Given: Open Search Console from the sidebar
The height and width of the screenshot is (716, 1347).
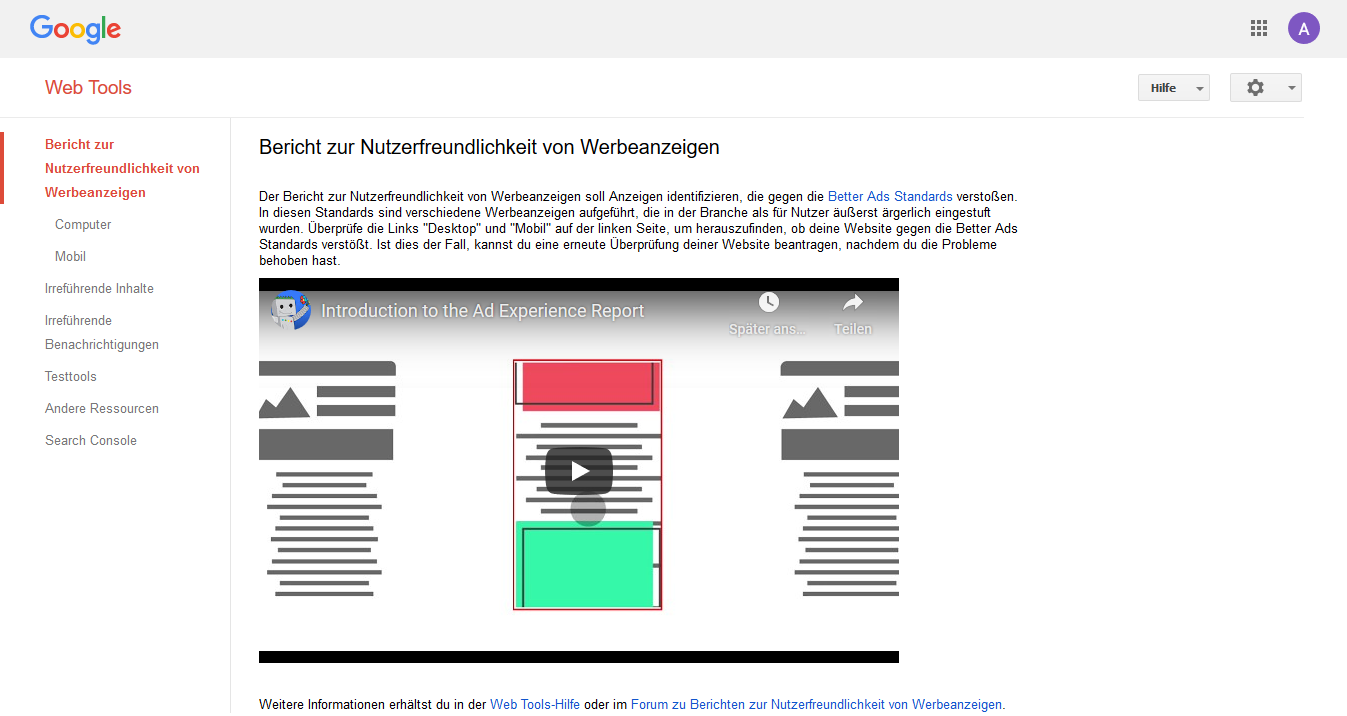Looking at the screenshot, I should tap(90, 441).
